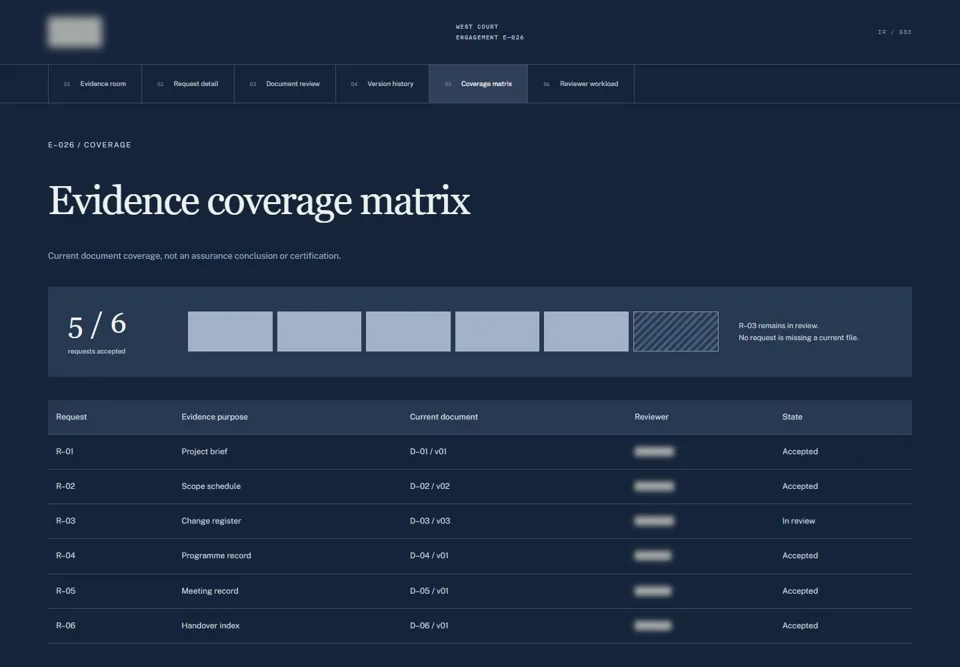Click the Evidence coverage matrix heading
Viewport: 960px width, 667px height.
(260, 201)
